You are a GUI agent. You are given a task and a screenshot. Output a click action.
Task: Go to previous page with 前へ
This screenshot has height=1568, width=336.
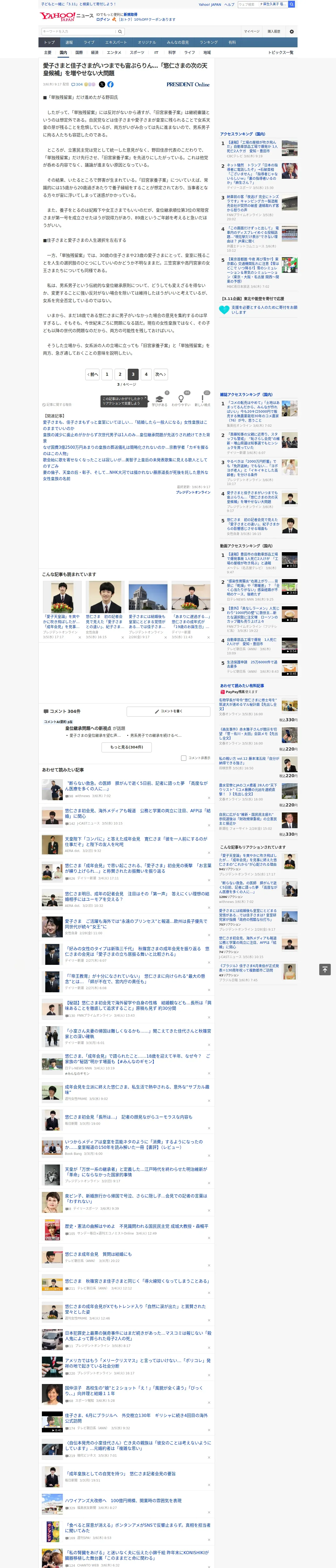click(93, 374)
